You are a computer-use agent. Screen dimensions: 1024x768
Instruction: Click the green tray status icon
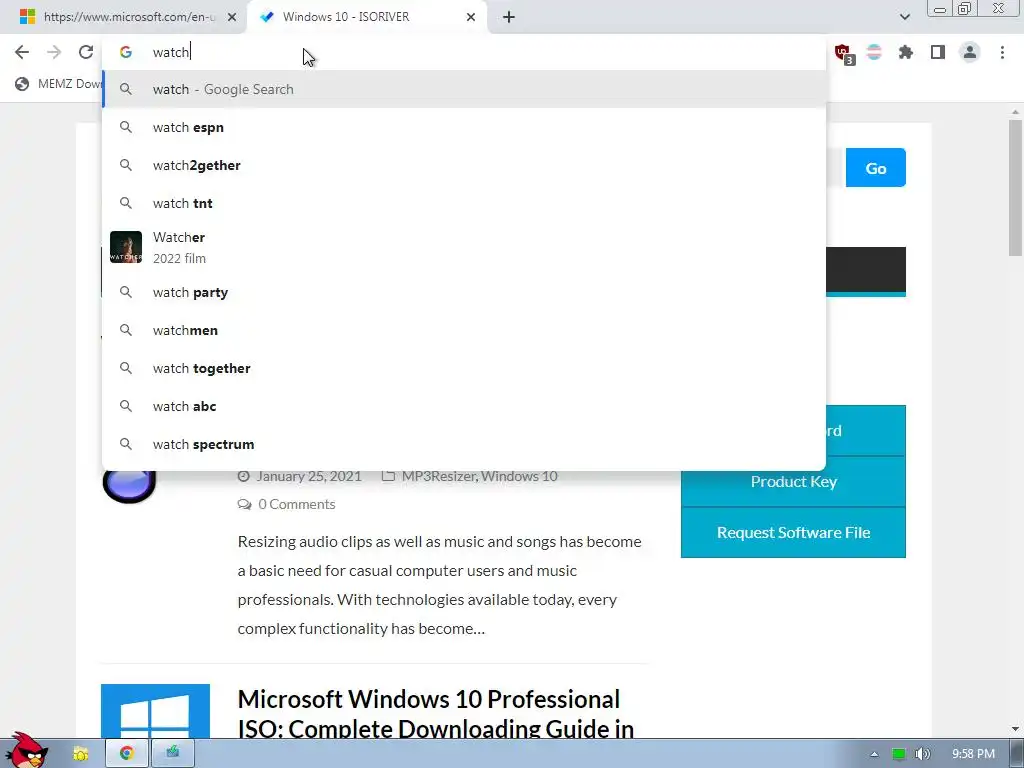point(899,754)
